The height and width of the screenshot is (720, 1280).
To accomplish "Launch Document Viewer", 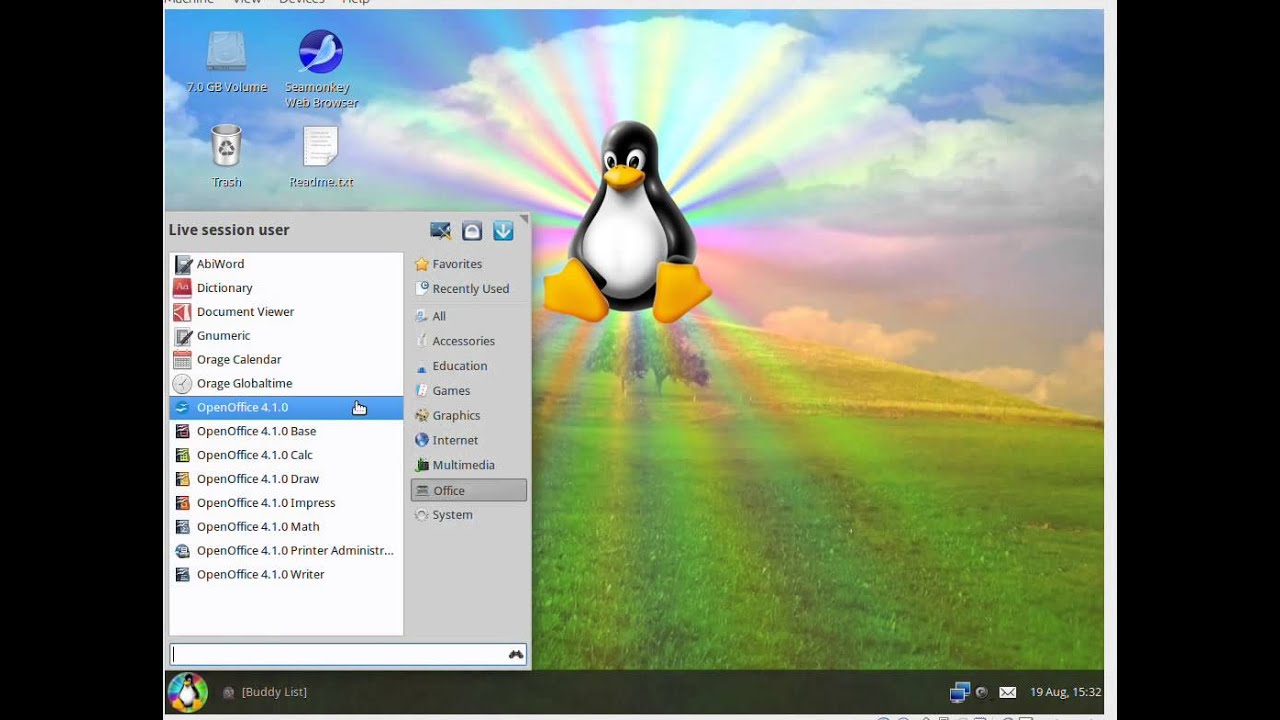I will pyautogui.click(x=286, y=312).
